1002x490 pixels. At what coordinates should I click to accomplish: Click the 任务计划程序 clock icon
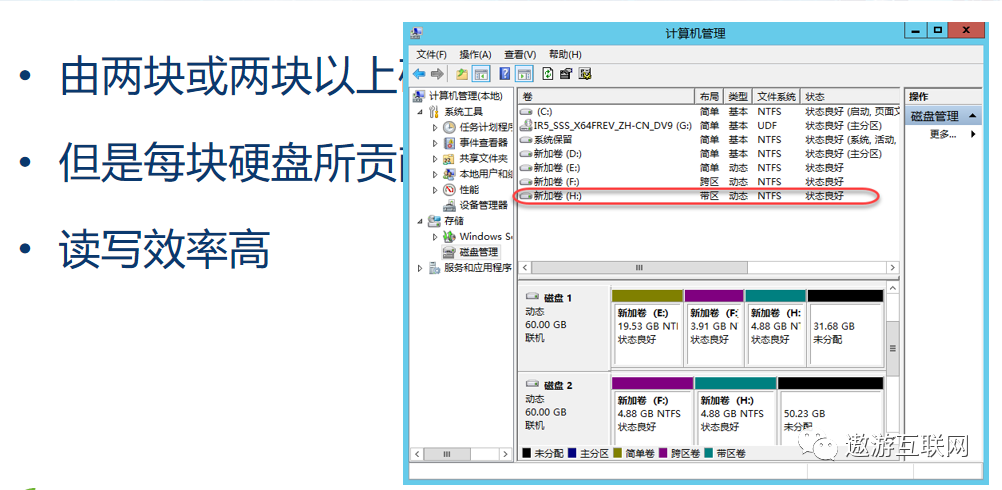point(449,127)
